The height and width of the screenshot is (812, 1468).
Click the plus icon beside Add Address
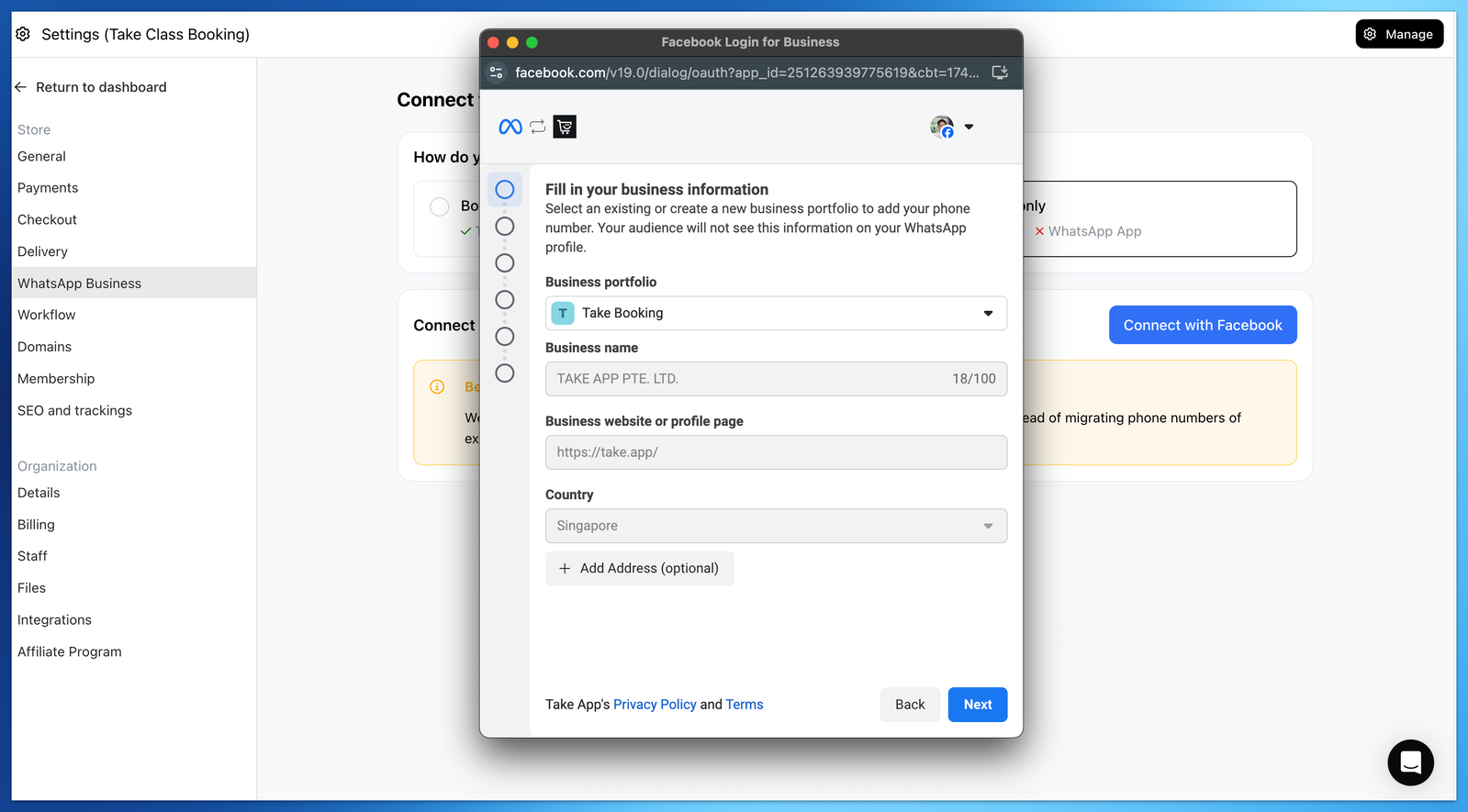tap(565, 569)
